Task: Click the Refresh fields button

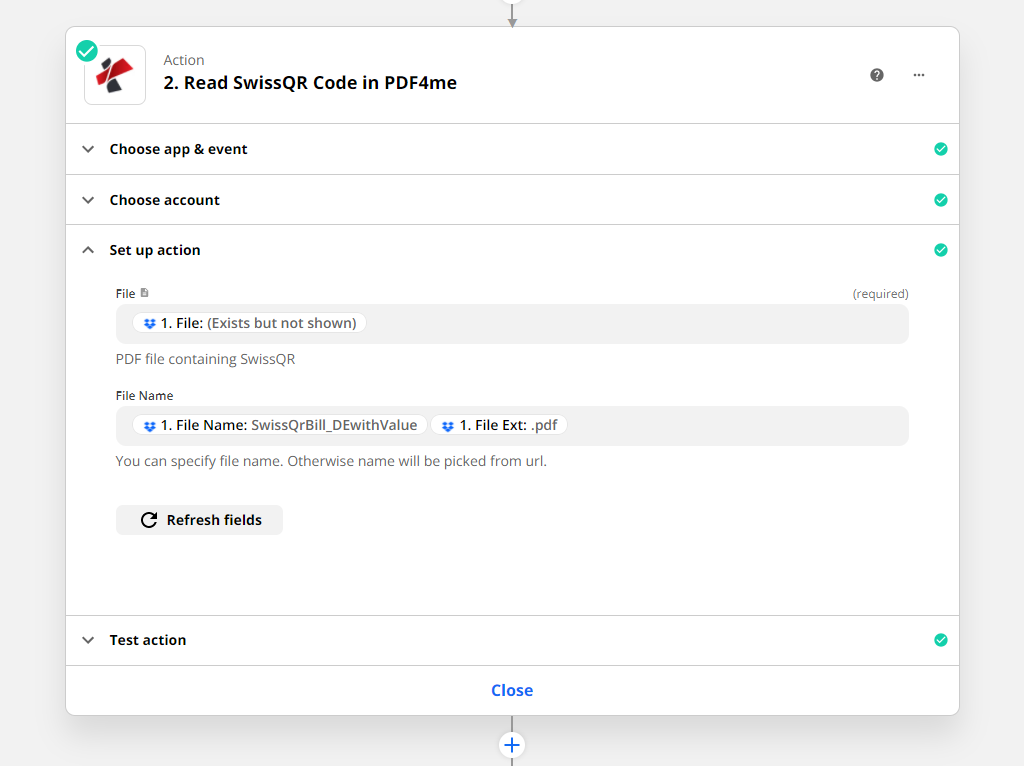Action: click(x=199, y=520)
